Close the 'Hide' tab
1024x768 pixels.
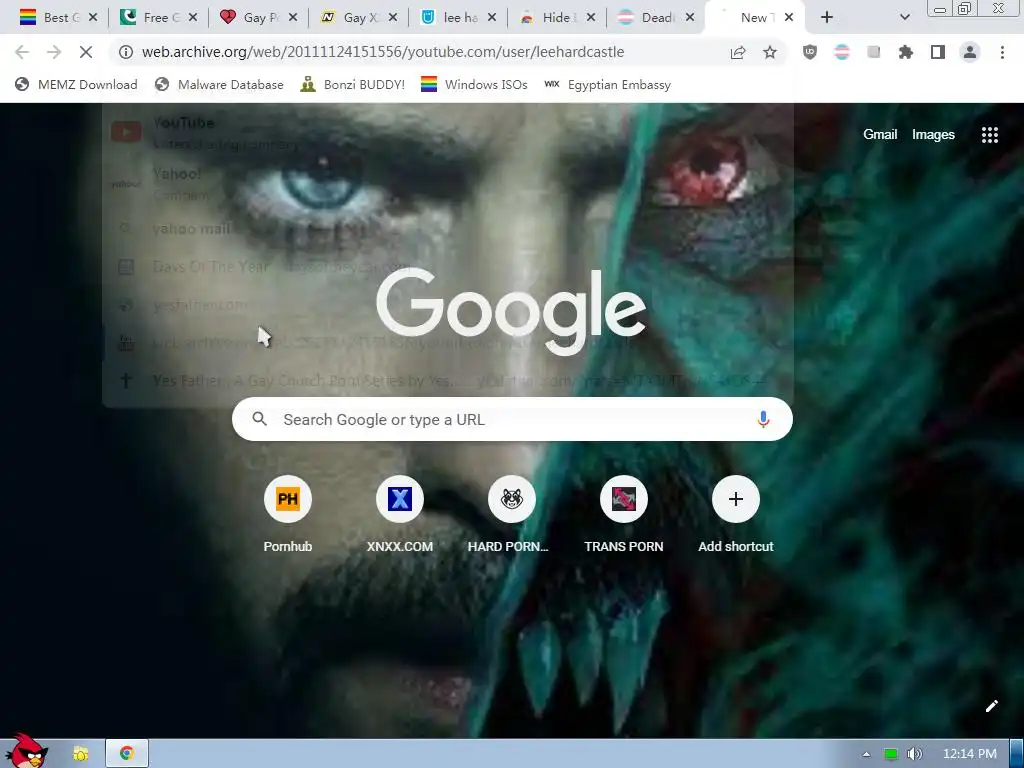click(x=590, y=18)
